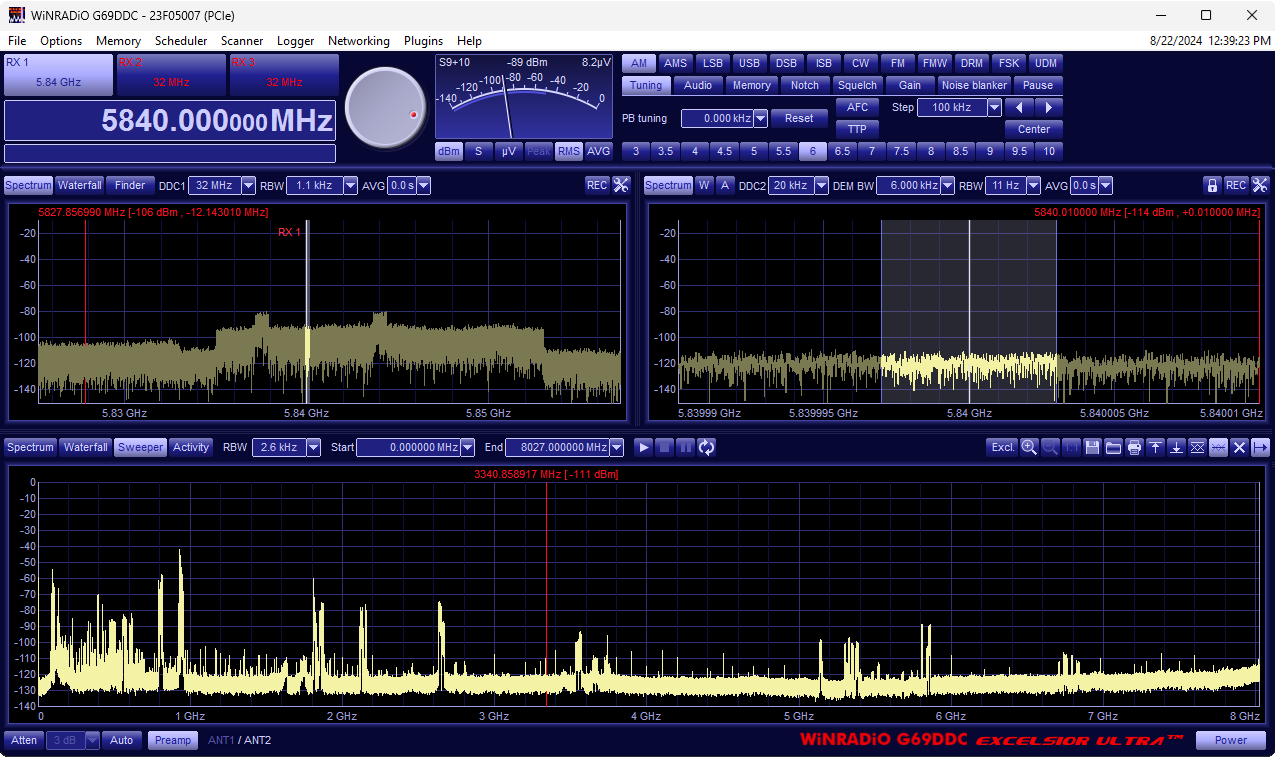Switch to the Noise blanker tab
1275x757 pixels.
[974, 85]
